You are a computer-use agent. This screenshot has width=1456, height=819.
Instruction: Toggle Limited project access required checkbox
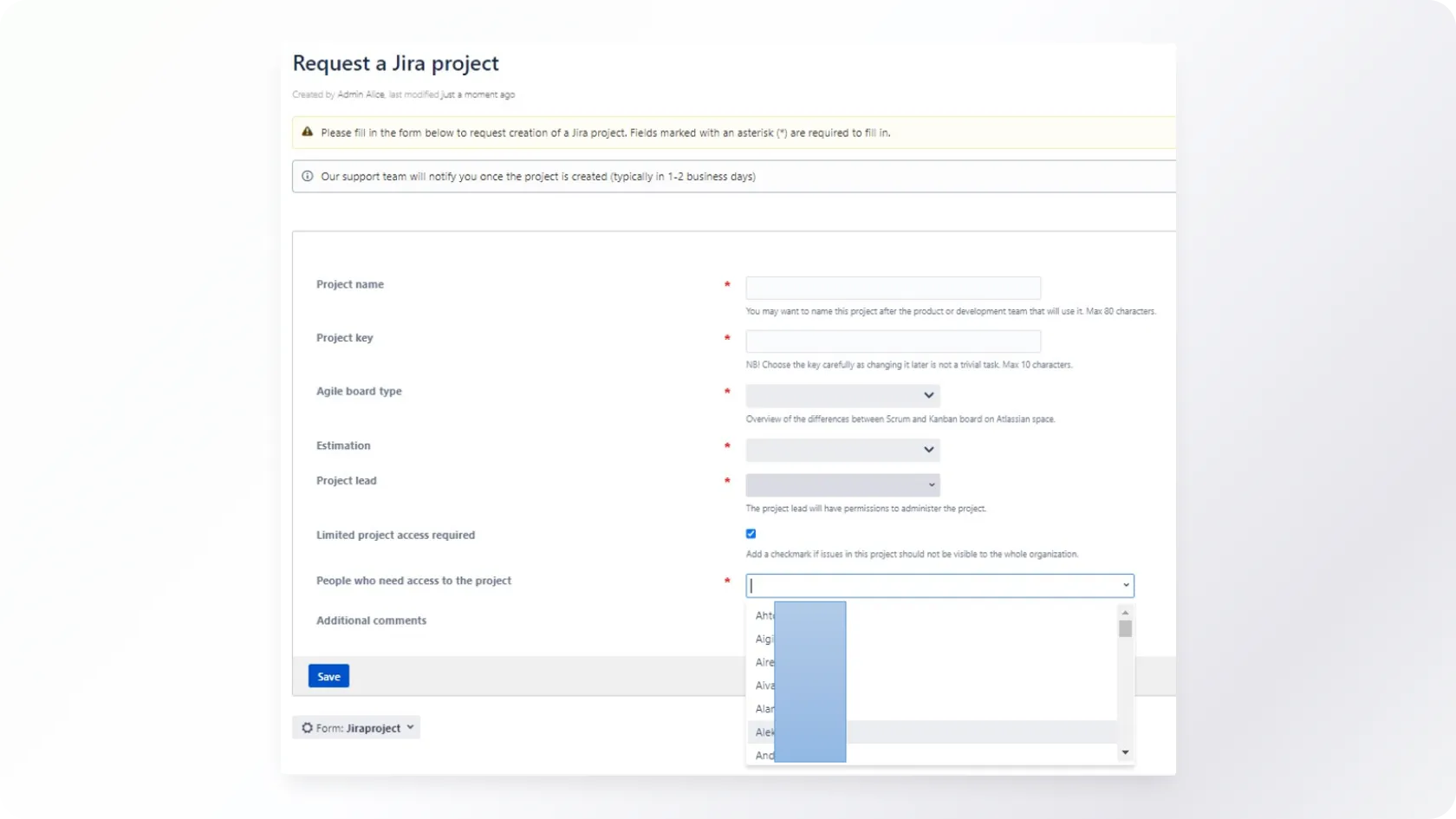point(751,534)
